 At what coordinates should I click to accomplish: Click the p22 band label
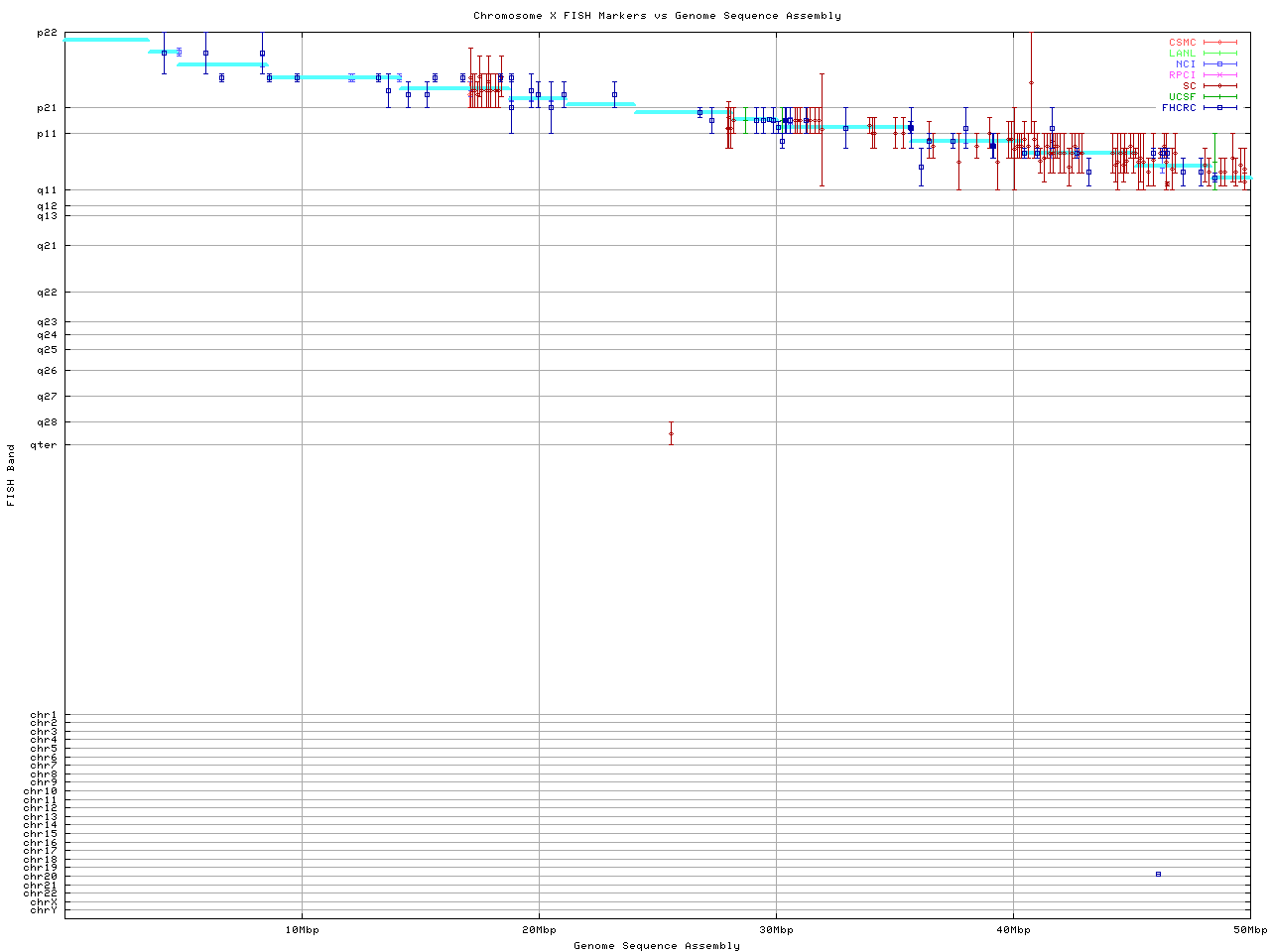tap(47, 33)
